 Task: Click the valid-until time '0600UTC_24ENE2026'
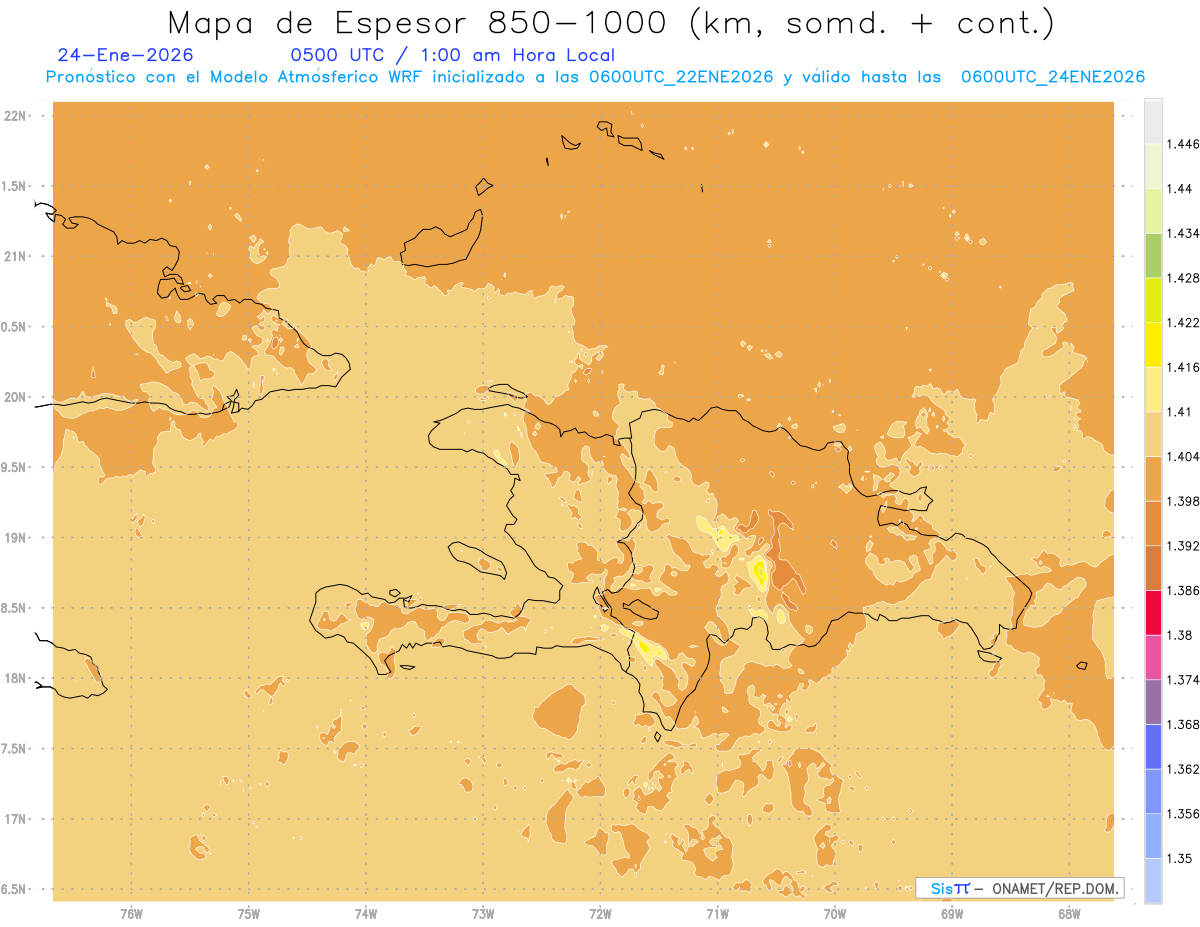click(1053, 77)
